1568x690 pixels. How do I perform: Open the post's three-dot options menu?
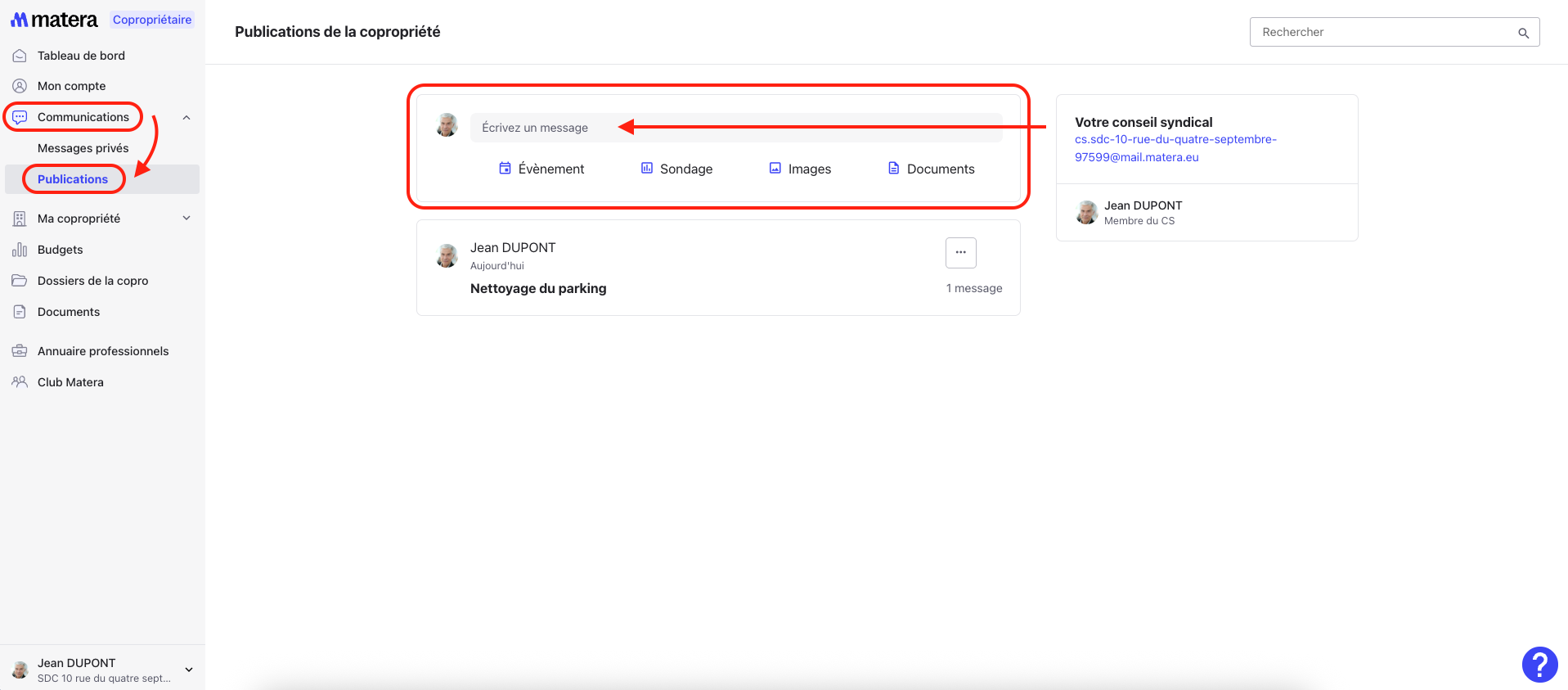960,253
